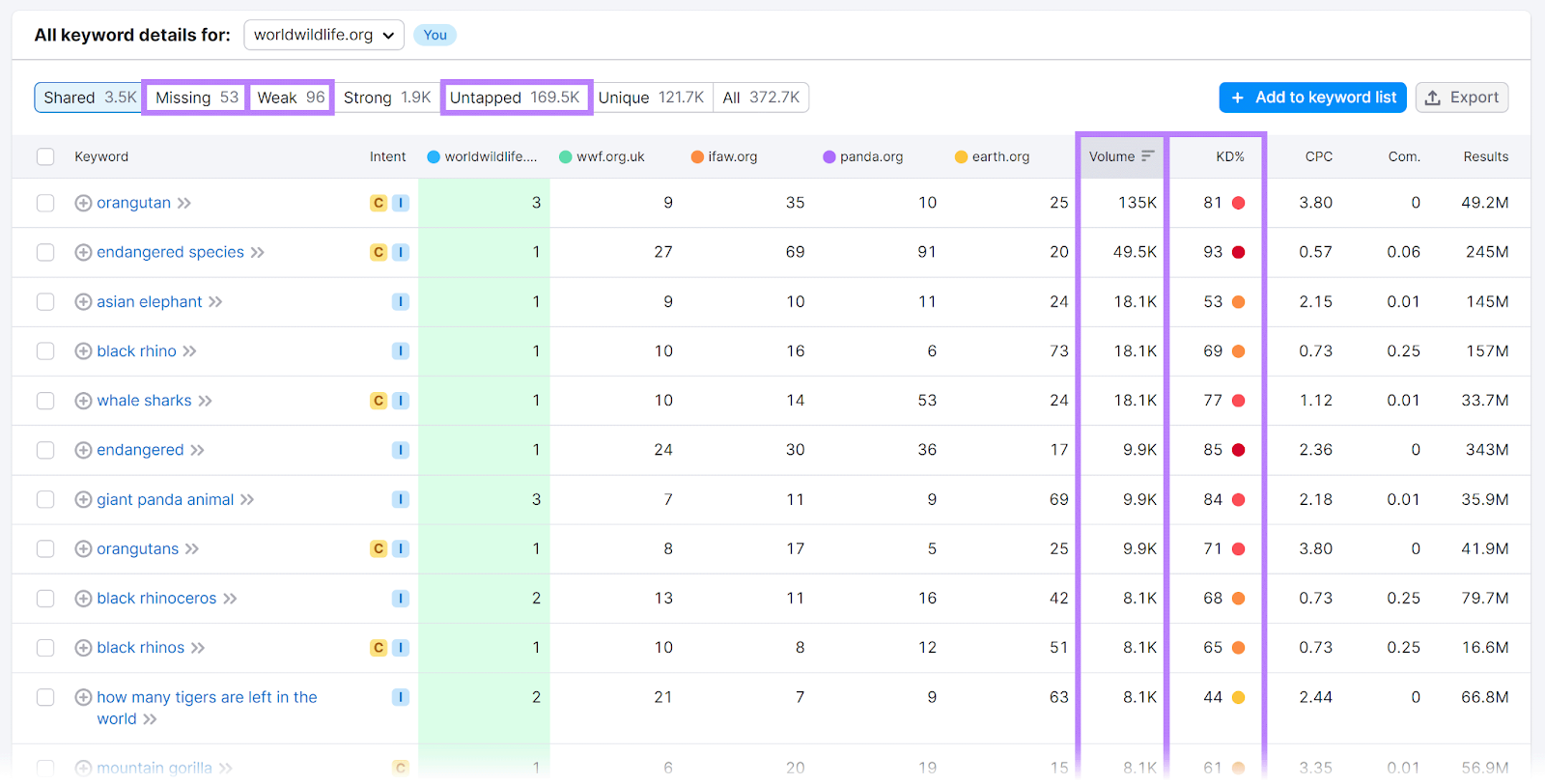This screenshot has width=1545, height=784.
Task: Click the add icon next to asian elephant
Action: point(83,302)
